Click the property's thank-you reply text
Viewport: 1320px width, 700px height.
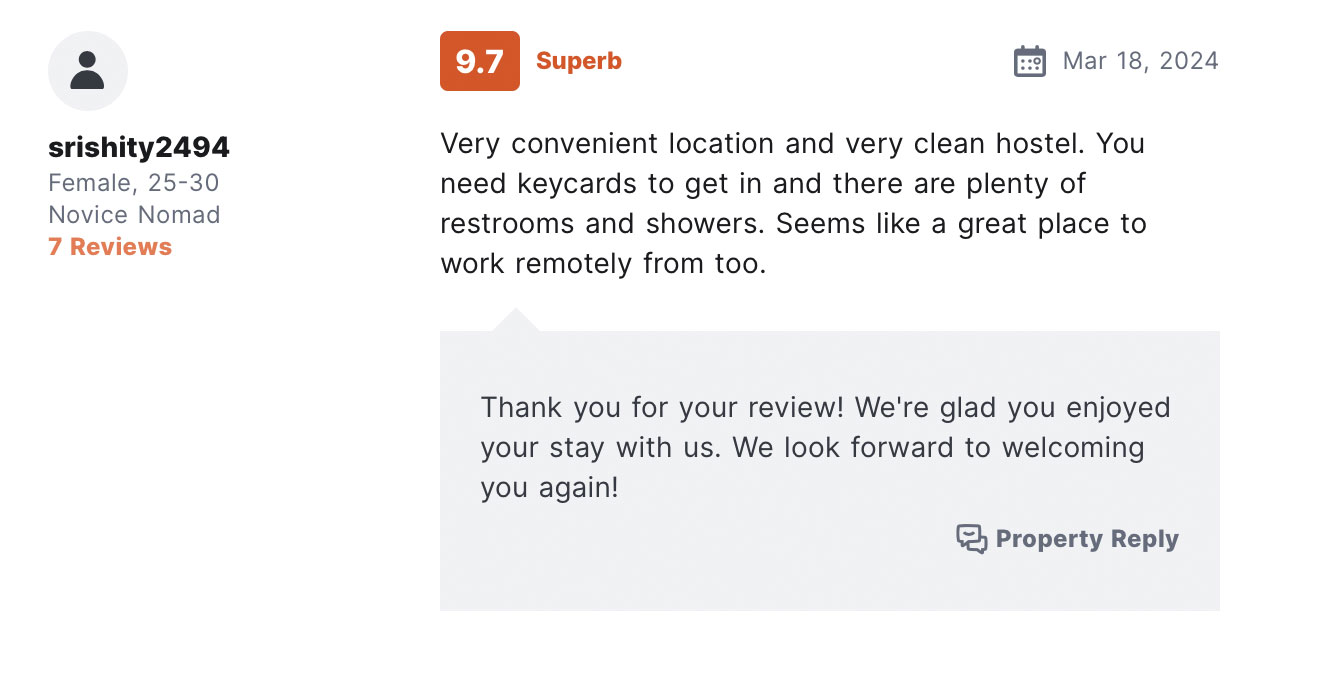click(x=825, y=448)
